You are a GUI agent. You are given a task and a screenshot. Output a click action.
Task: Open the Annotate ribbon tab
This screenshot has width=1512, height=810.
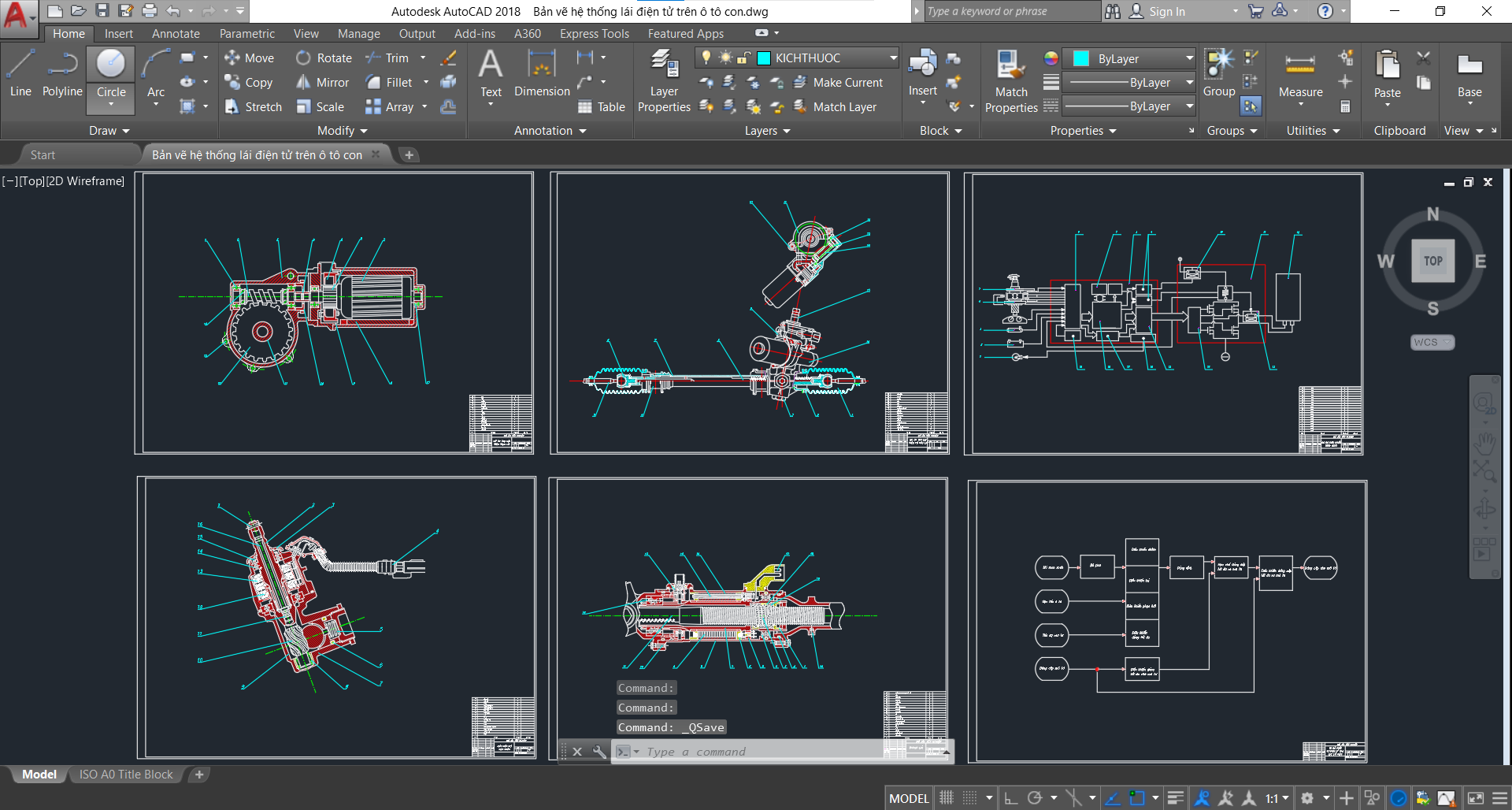pos(176,33)
